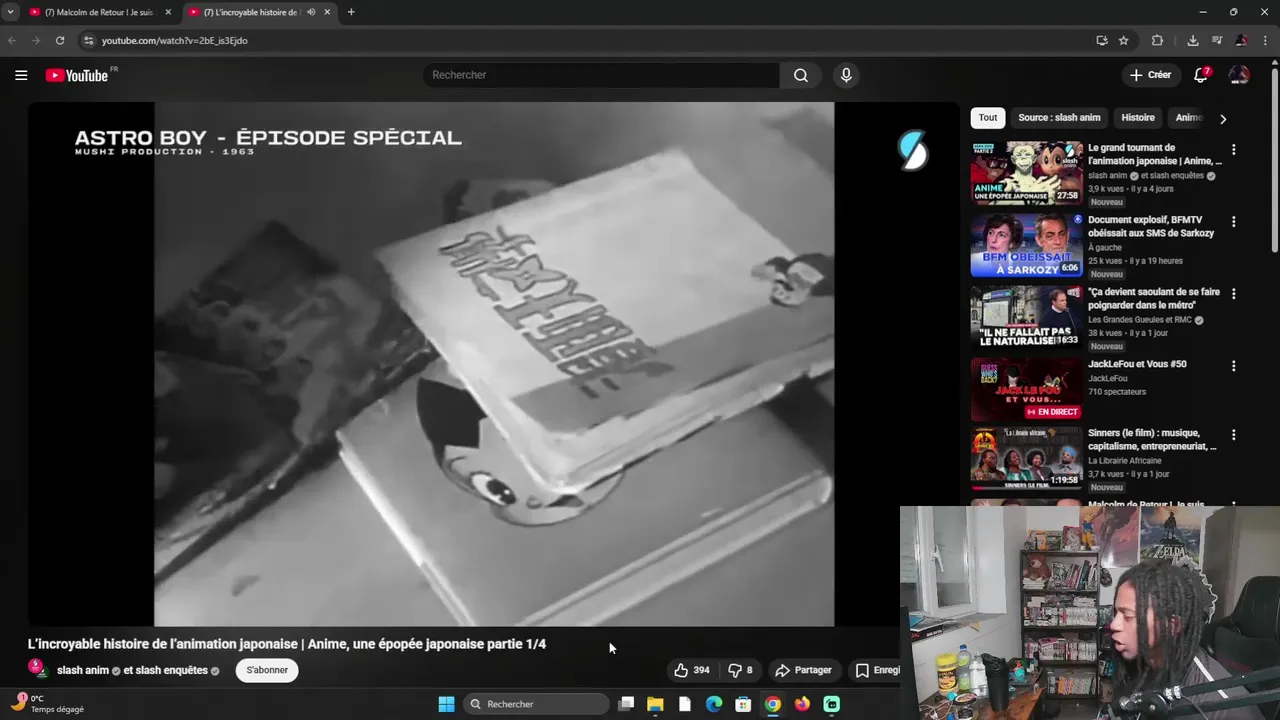This screenshot has height=720, width=1280.
Task: Open the tab search dropdown arrow
Action: click(x=10, y=12)
